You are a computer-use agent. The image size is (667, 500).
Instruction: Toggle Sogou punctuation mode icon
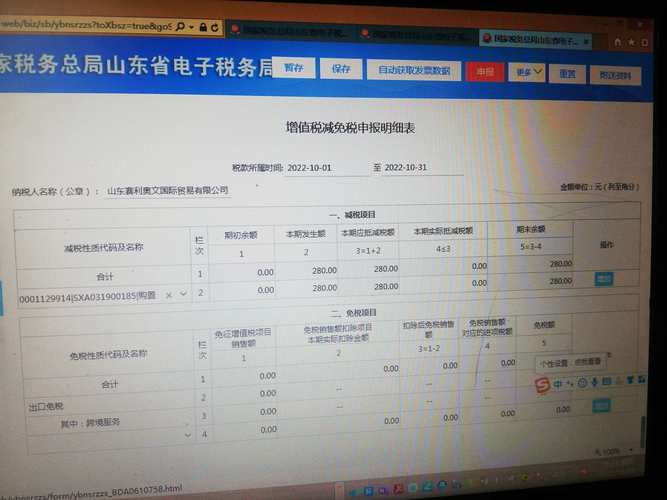[x=570, y=384]
